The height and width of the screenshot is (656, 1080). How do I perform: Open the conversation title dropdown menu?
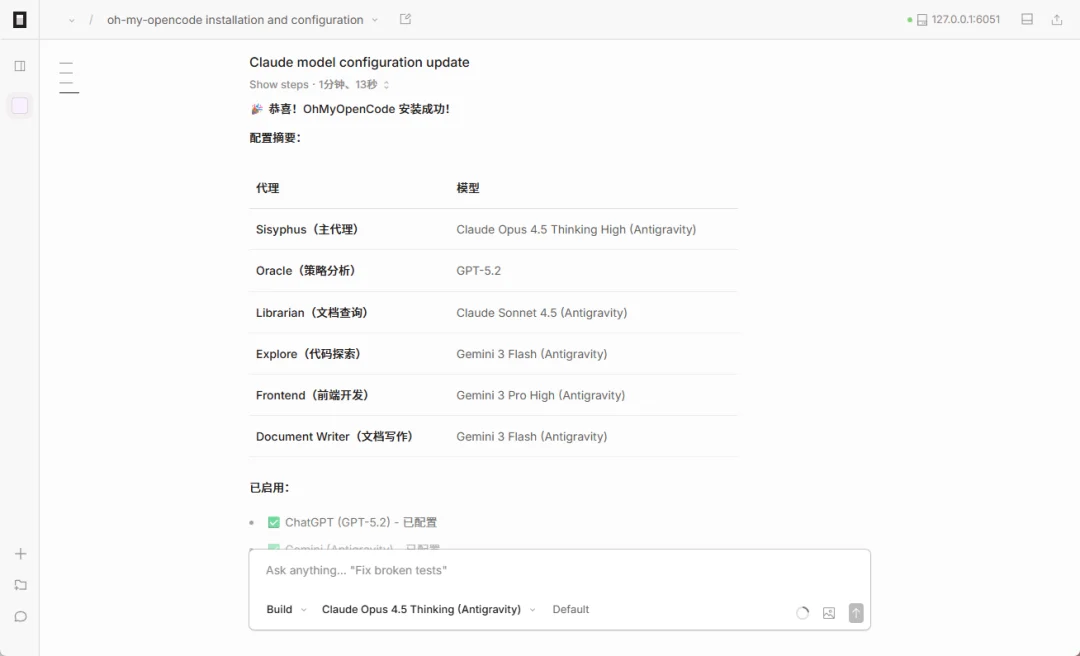coord(374,19)
